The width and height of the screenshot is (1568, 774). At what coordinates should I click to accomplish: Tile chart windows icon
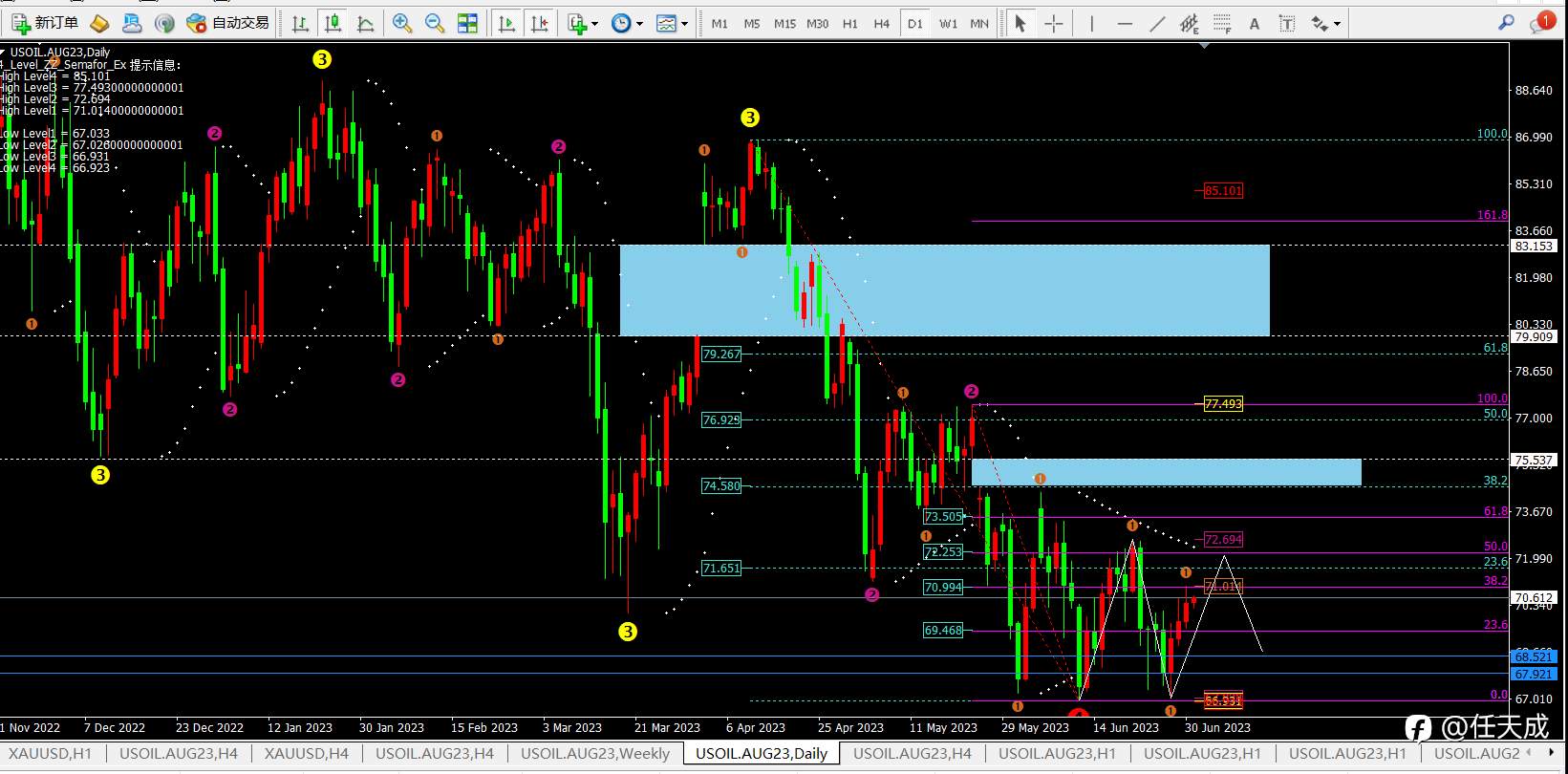(x=467, y=23)
